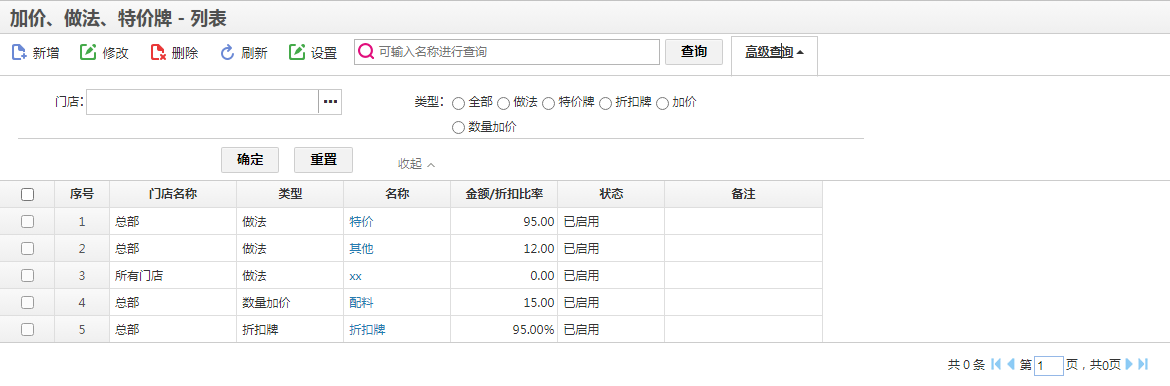The image size is (1170, 386).
Task: Go to the last page arrow
Action: (x=1143, y=364)
